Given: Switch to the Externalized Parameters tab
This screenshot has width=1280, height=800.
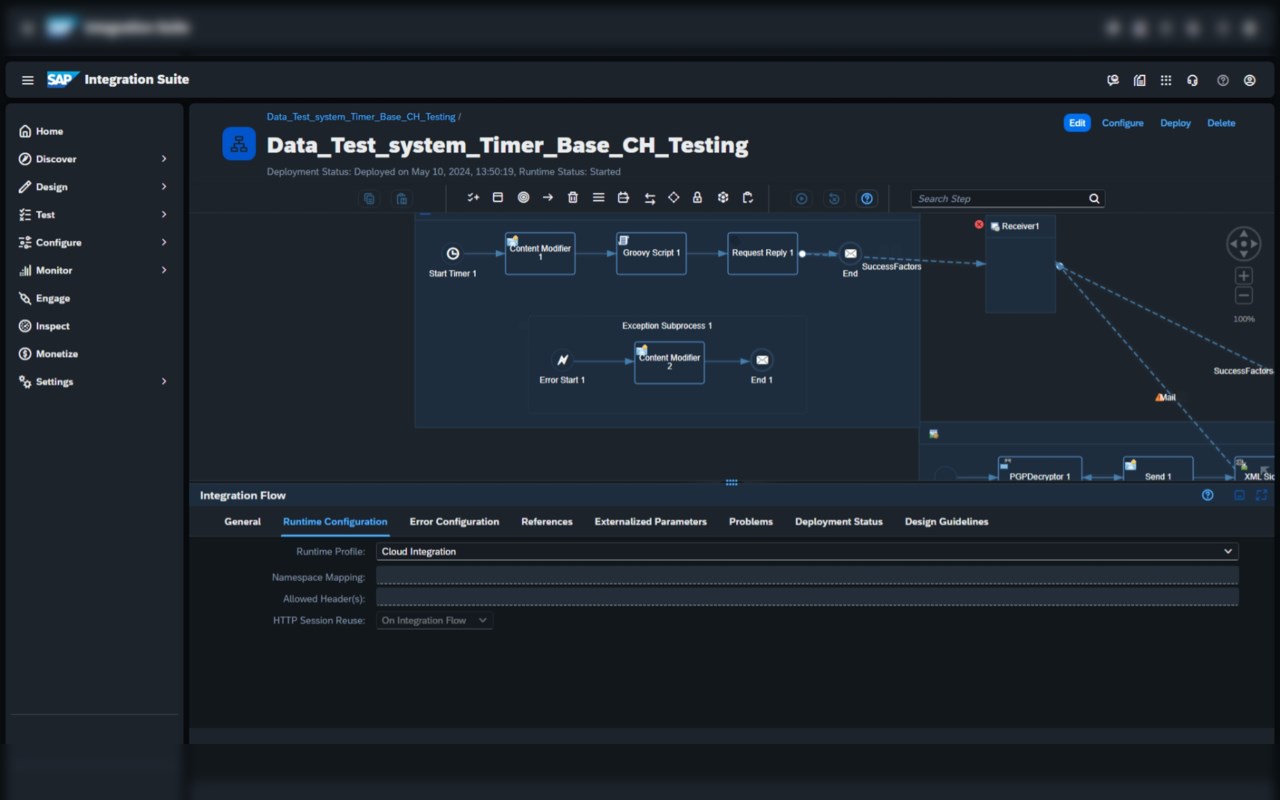Looking at the screenshot, I should 650,522.
